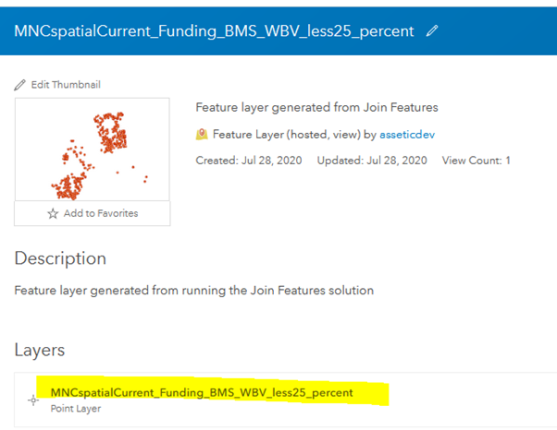This screenshot has height=430, width=557.
Task: Click the Description section heading
Action: pyautogui.click(x=60, y=258)
